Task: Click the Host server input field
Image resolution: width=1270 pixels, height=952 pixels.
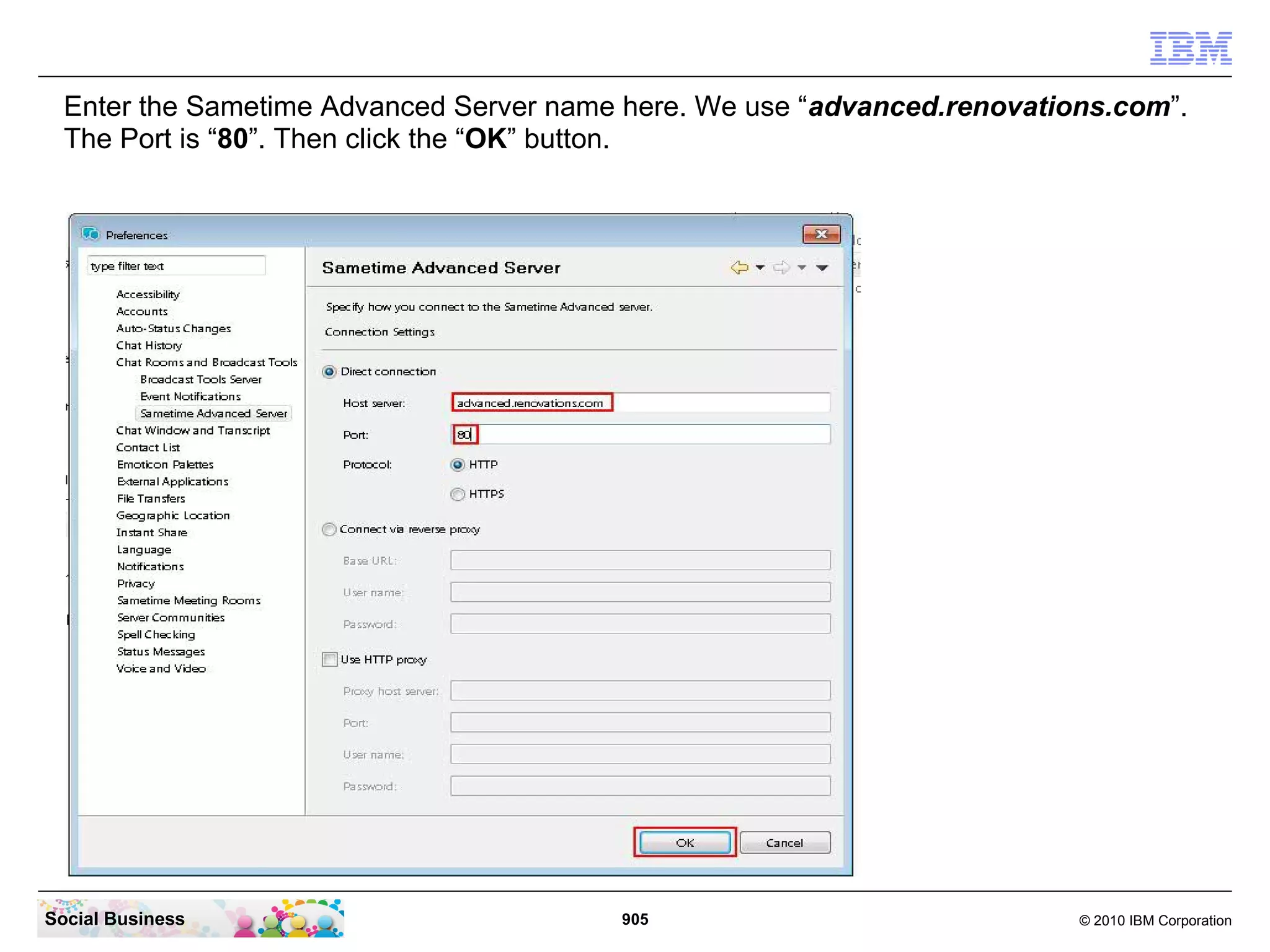Action: click(x=641, y=403)
